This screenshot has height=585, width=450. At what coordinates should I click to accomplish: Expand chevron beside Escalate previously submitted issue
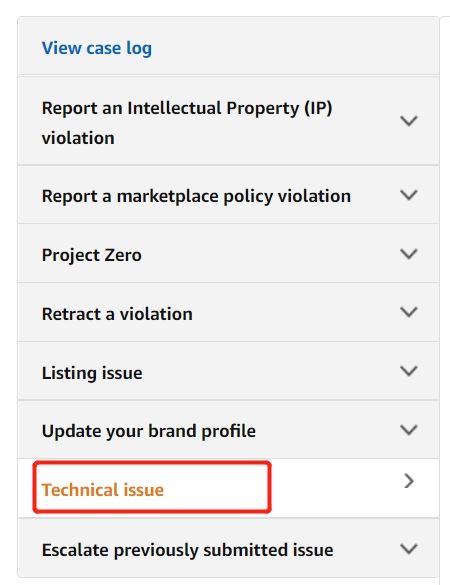pos(409,549)
